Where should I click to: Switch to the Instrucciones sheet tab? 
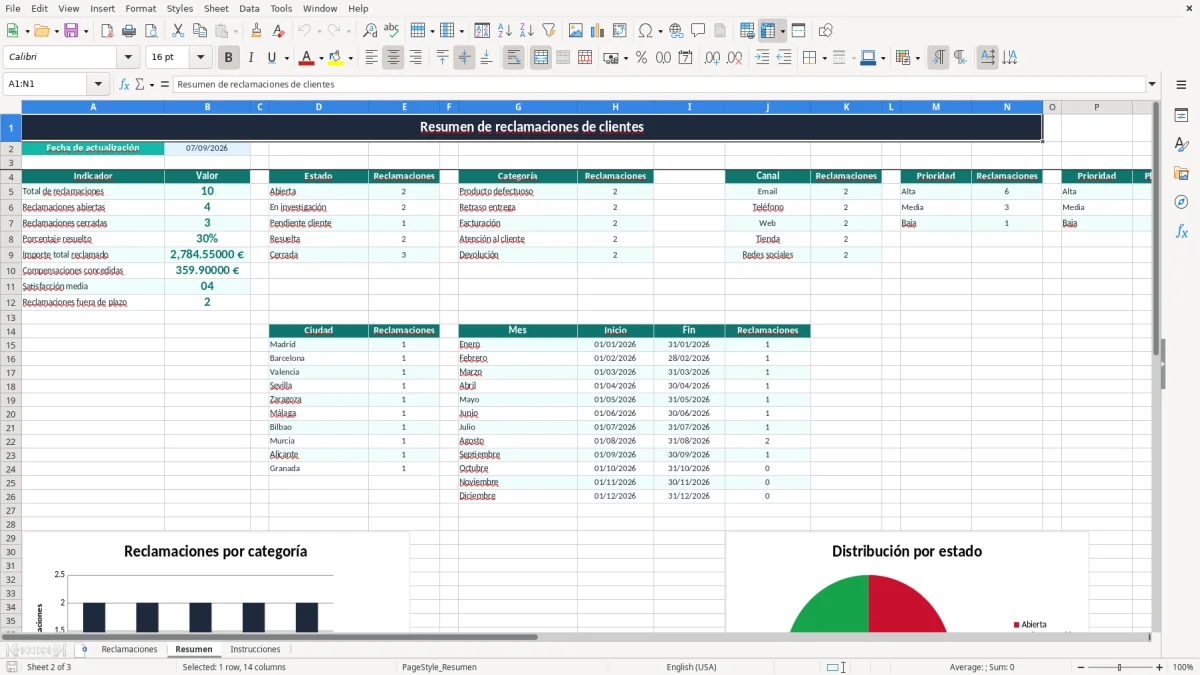[255, 649]
